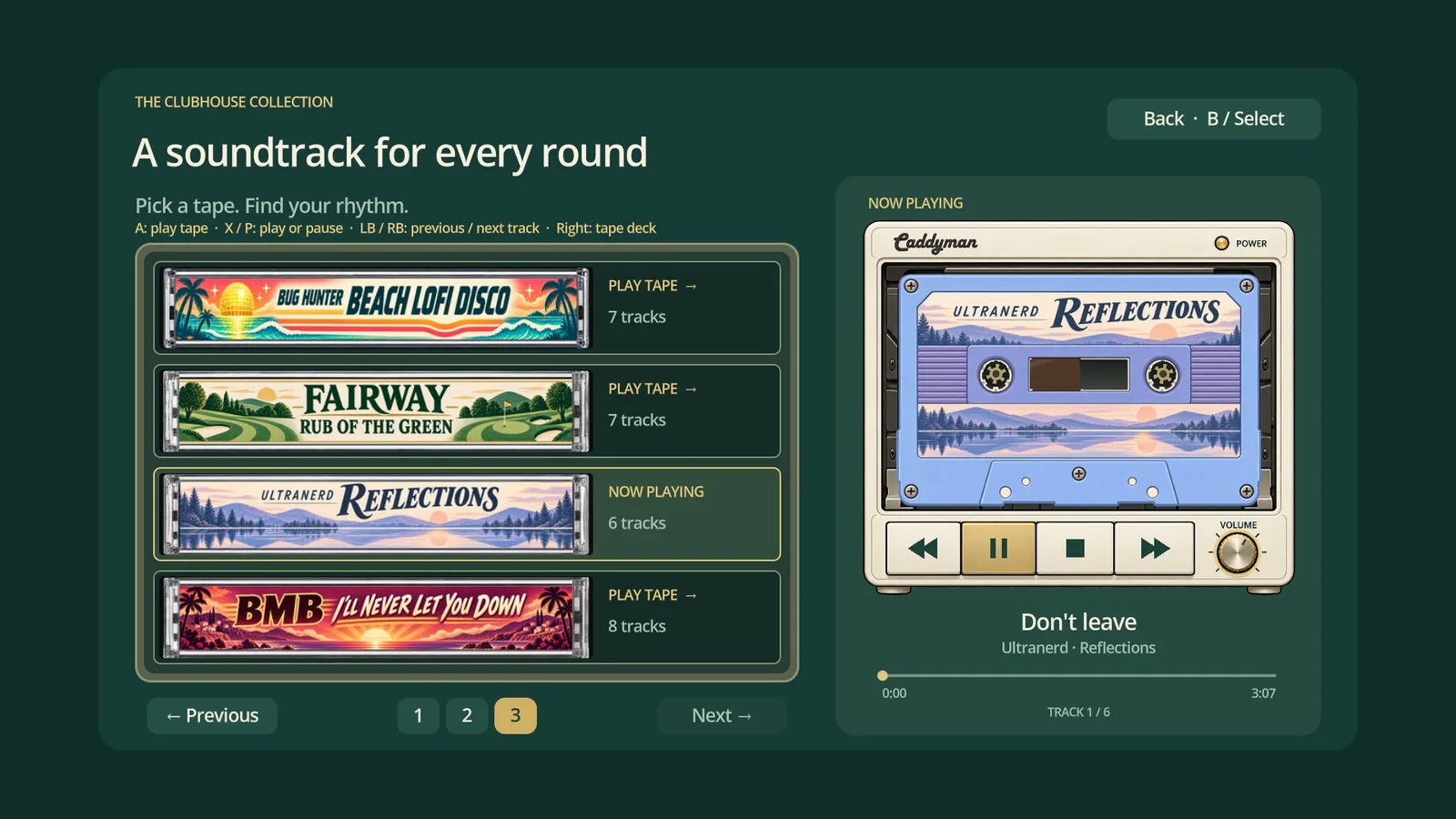Stop the tape with the stop button

1075,548
